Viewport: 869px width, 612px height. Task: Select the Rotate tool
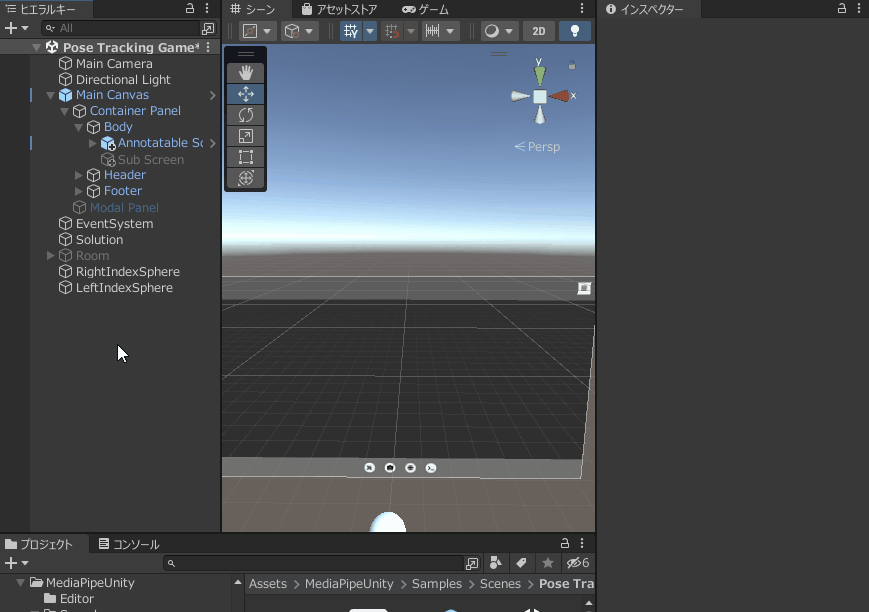tap(245, 115)
